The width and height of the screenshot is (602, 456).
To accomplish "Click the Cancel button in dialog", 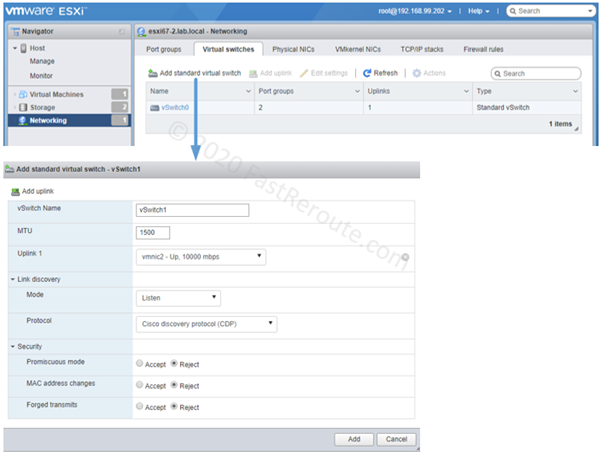I will 396,439.
